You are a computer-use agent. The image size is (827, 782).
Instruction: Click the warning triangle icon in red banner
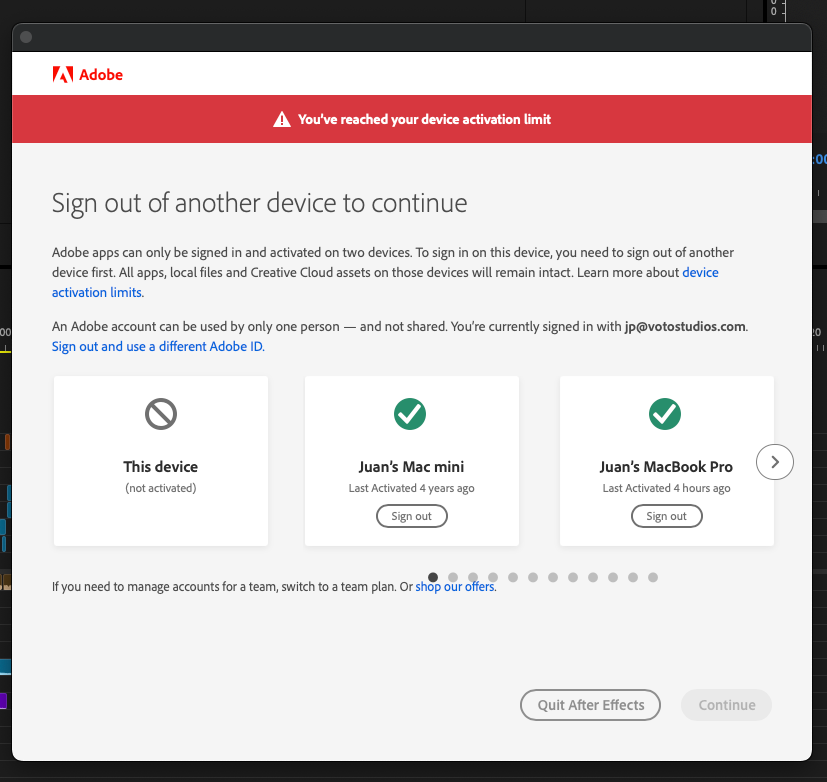point(282,119)
